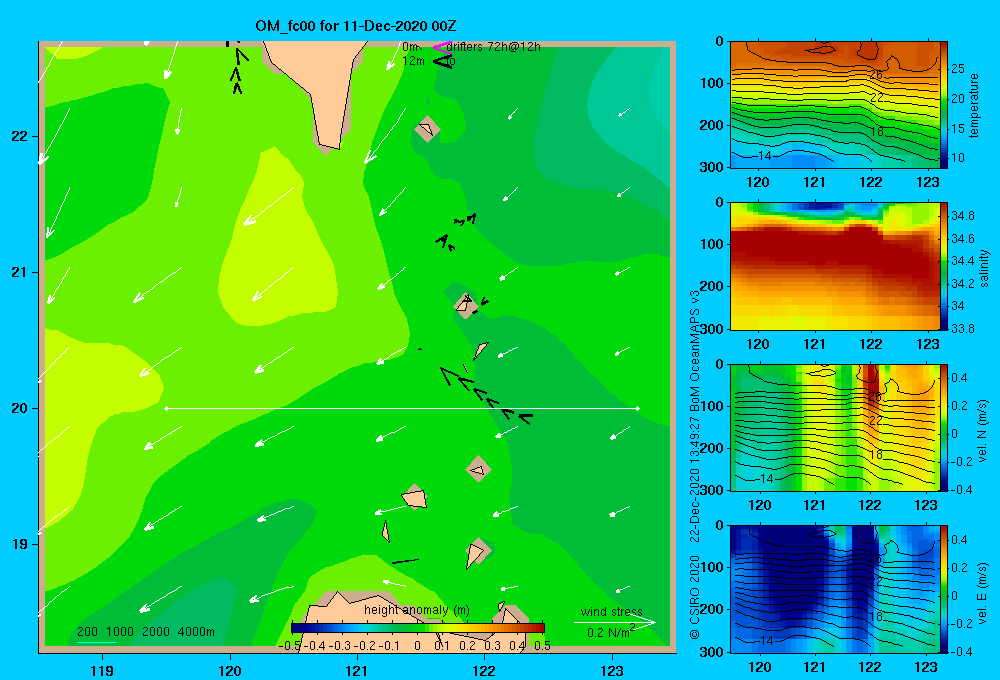Click the temperature cross-section panel
Screen dimensions: 1000x680
[834, 105]
